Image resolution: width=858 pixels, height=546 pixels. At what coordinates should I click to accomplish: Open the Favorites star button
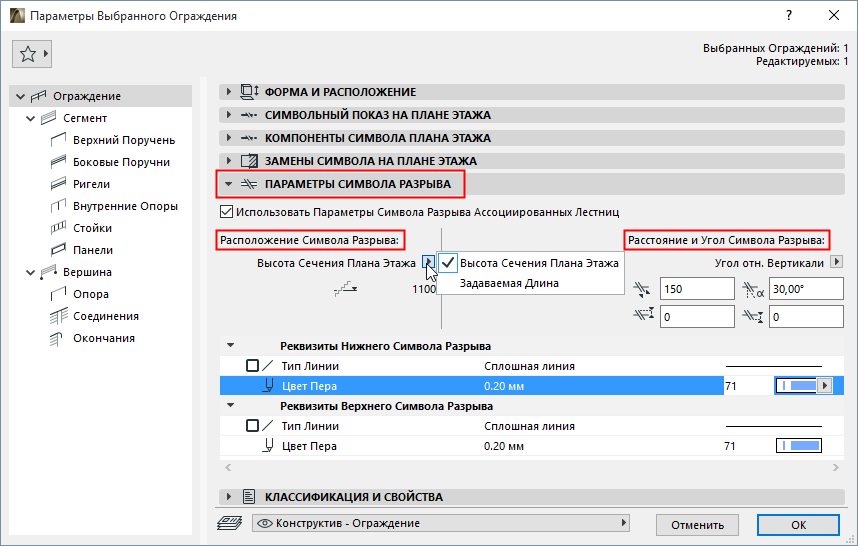32,54
